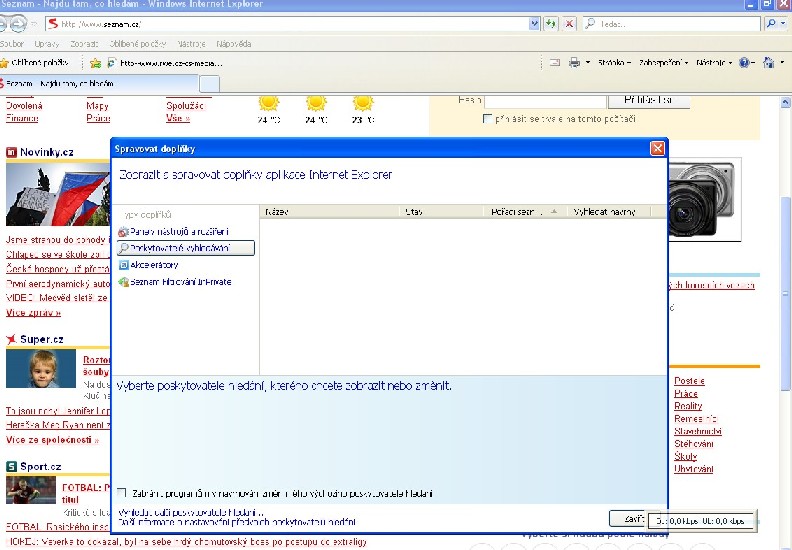Tick the Zabránit programům v navrhování změn checkbox
This screenshot has height=550, width=792.
click(121, 492)
